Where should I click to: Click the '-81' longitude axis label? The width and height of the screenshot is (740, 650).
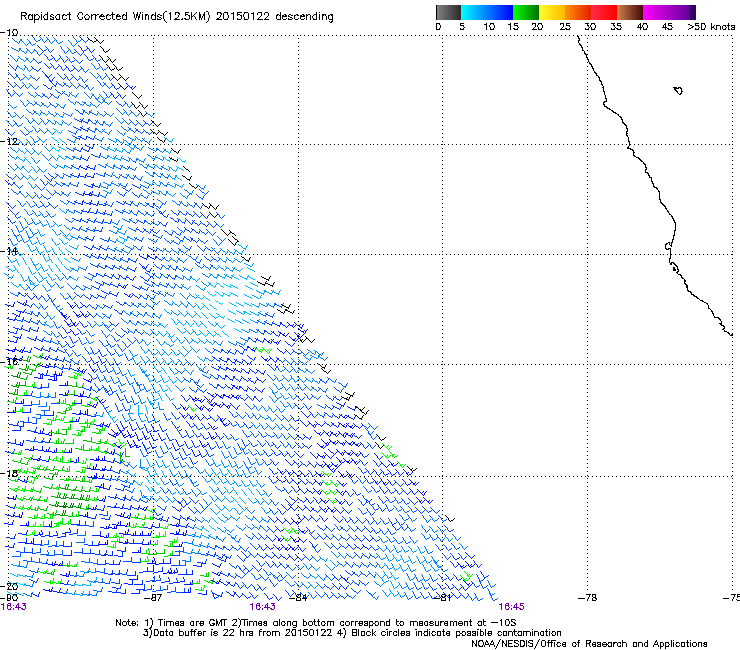[x=442, y=598]
